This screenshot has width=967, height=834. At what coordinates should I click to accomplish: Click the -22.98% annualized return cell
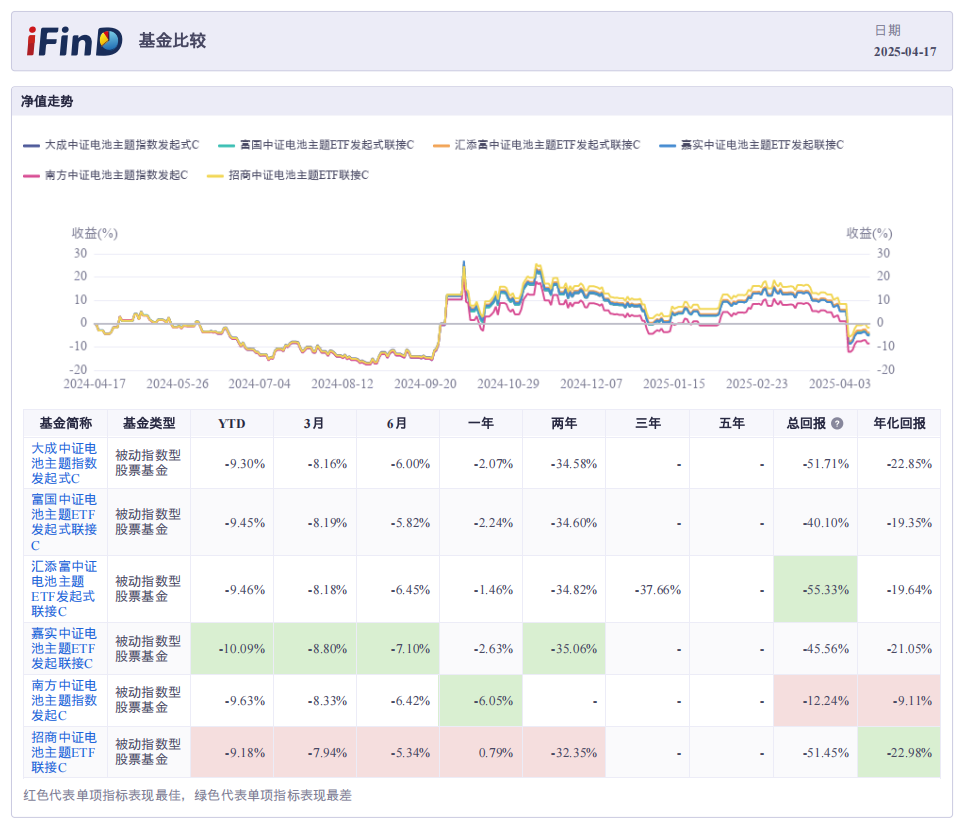coord(899,753)
